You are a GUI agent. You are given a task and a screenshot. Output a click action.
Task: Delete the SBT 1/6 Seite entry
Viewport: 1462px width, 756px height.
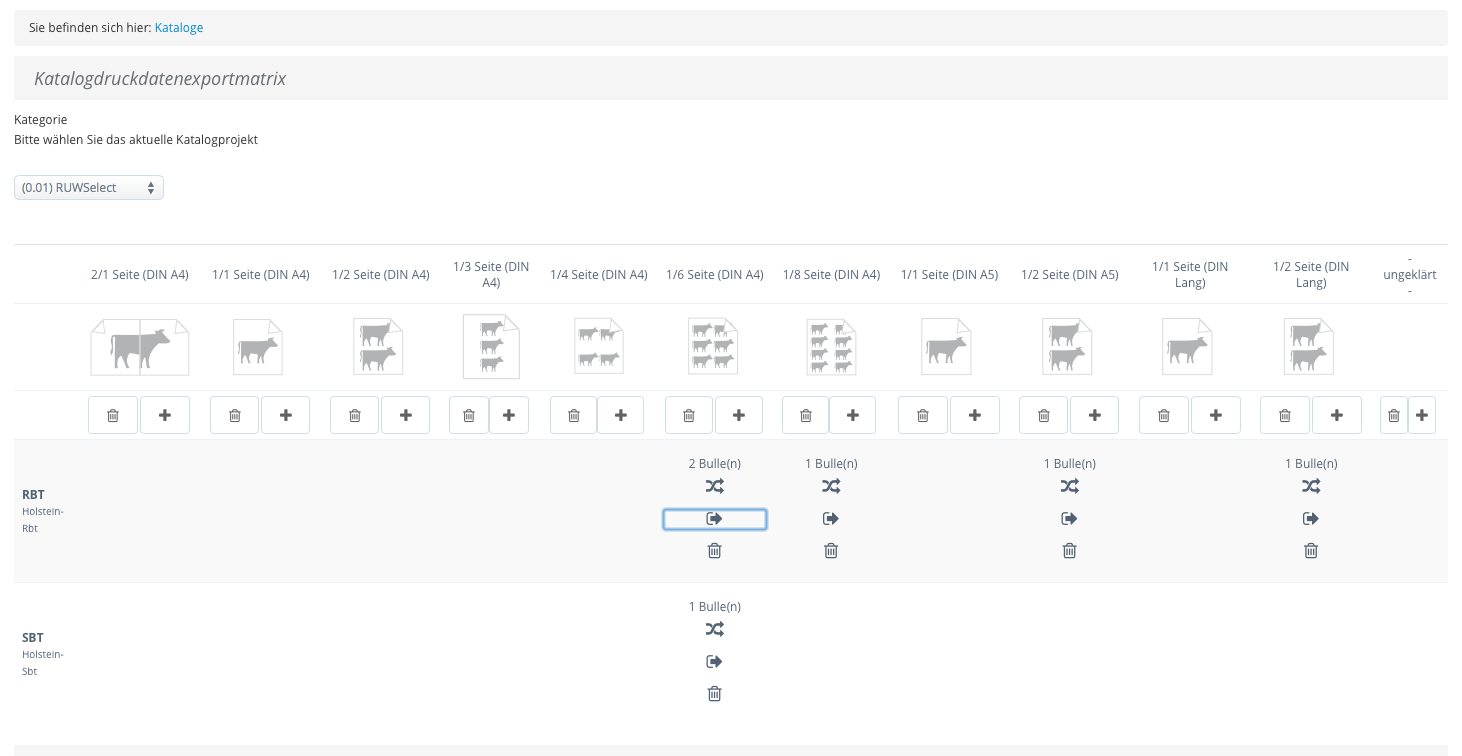[x=714, y=694]
